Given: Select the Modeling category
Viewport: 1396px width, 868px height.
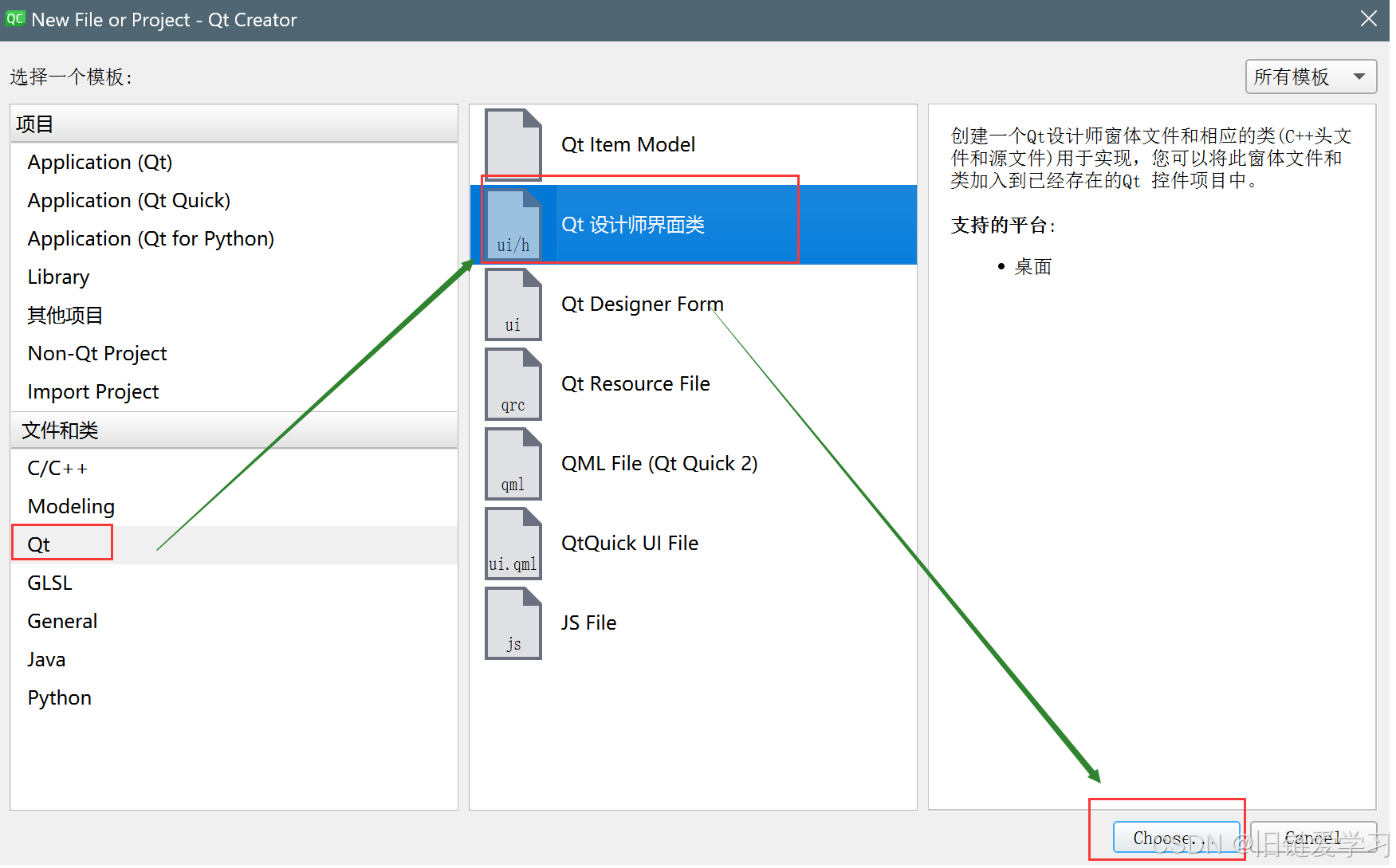Looking at the screenshot, I should 234,506.
